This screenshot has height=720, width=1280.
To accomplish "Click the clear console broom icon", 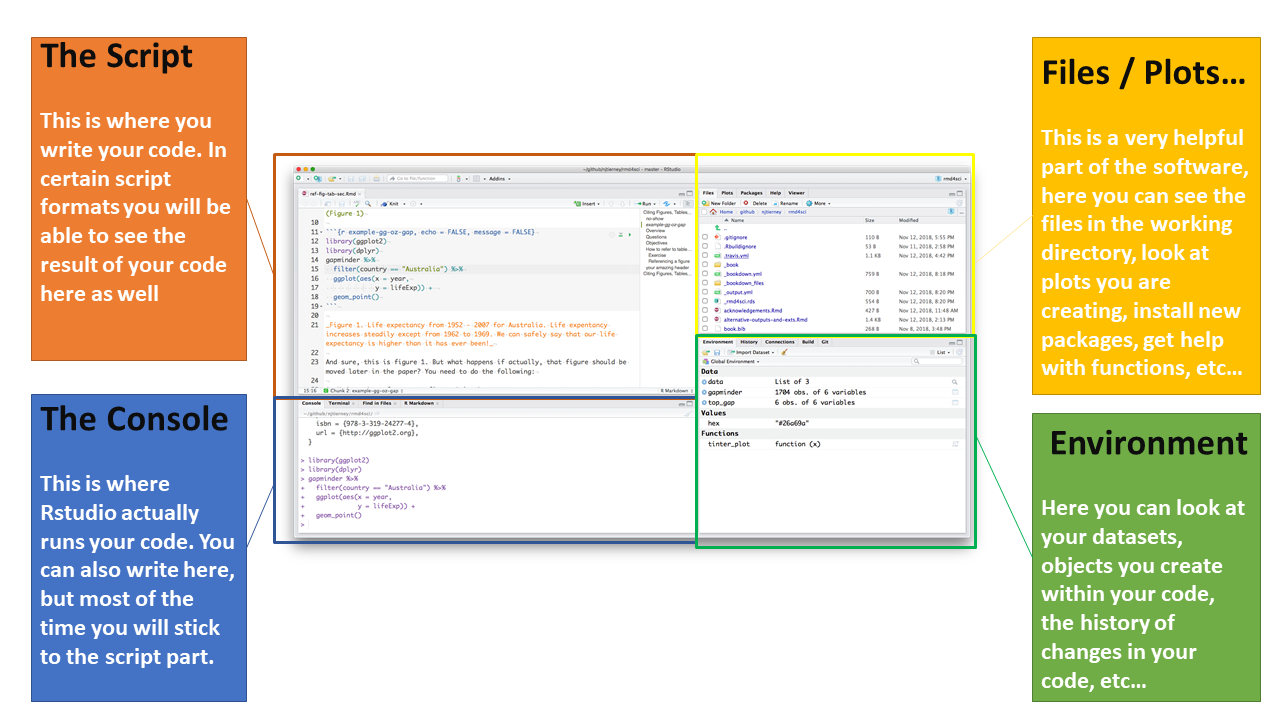I will pyautogui.click(x=688, y=412).
